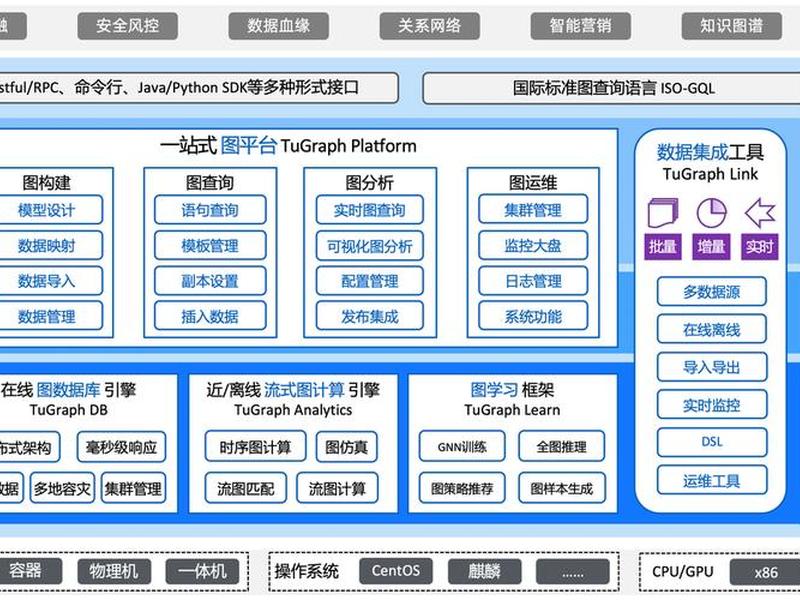800x600 pixels.
Task: Select 全图推理 in TuGraph Learn
Action: (561, 446)
